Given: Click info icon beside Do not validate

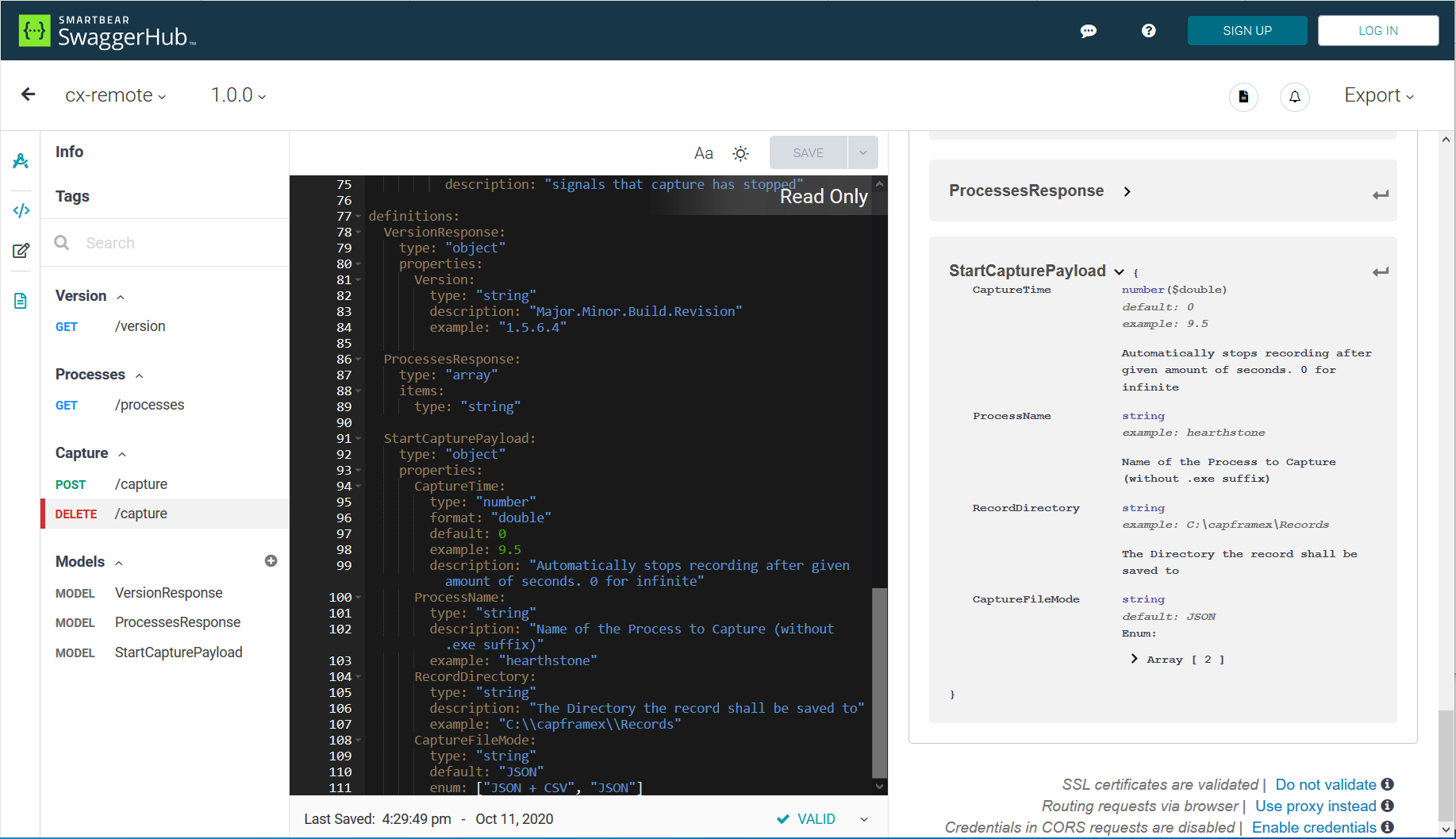Looking at the screenshot, I should [x=1387, y=784].
